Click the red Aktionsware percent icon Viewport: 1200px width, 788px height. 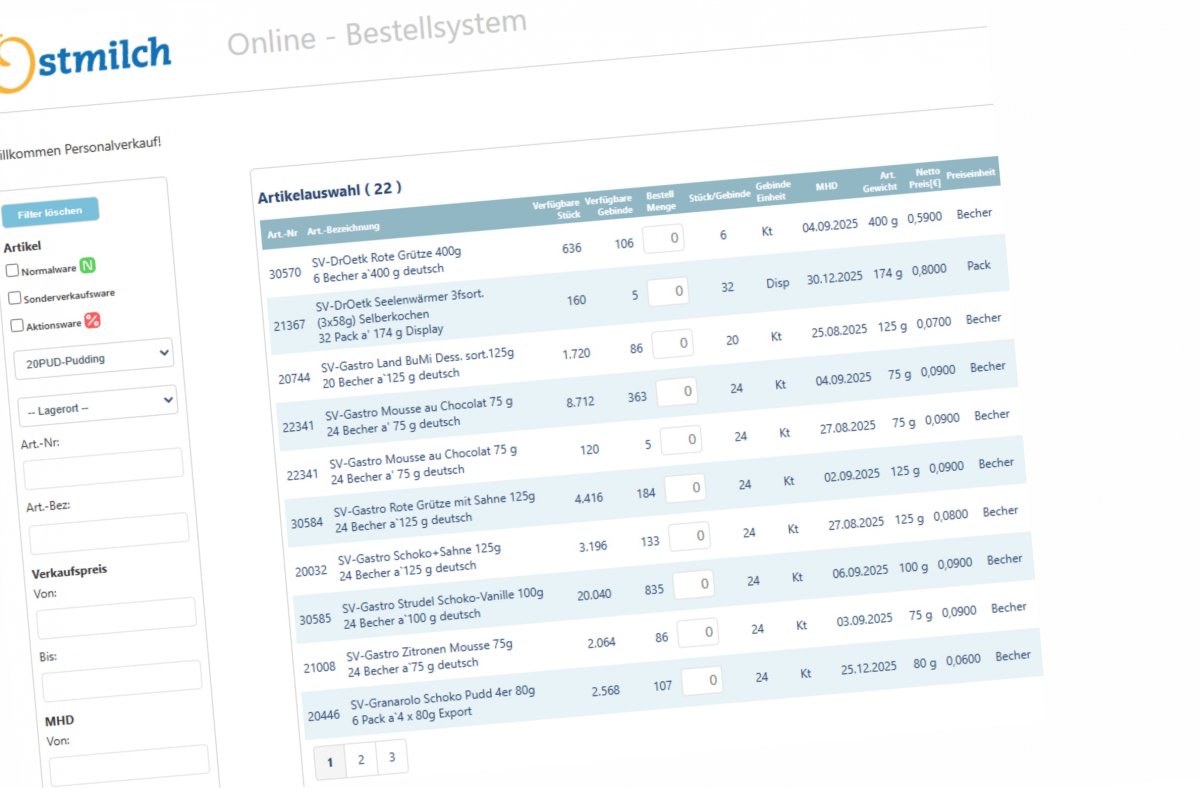coord(92,320)
